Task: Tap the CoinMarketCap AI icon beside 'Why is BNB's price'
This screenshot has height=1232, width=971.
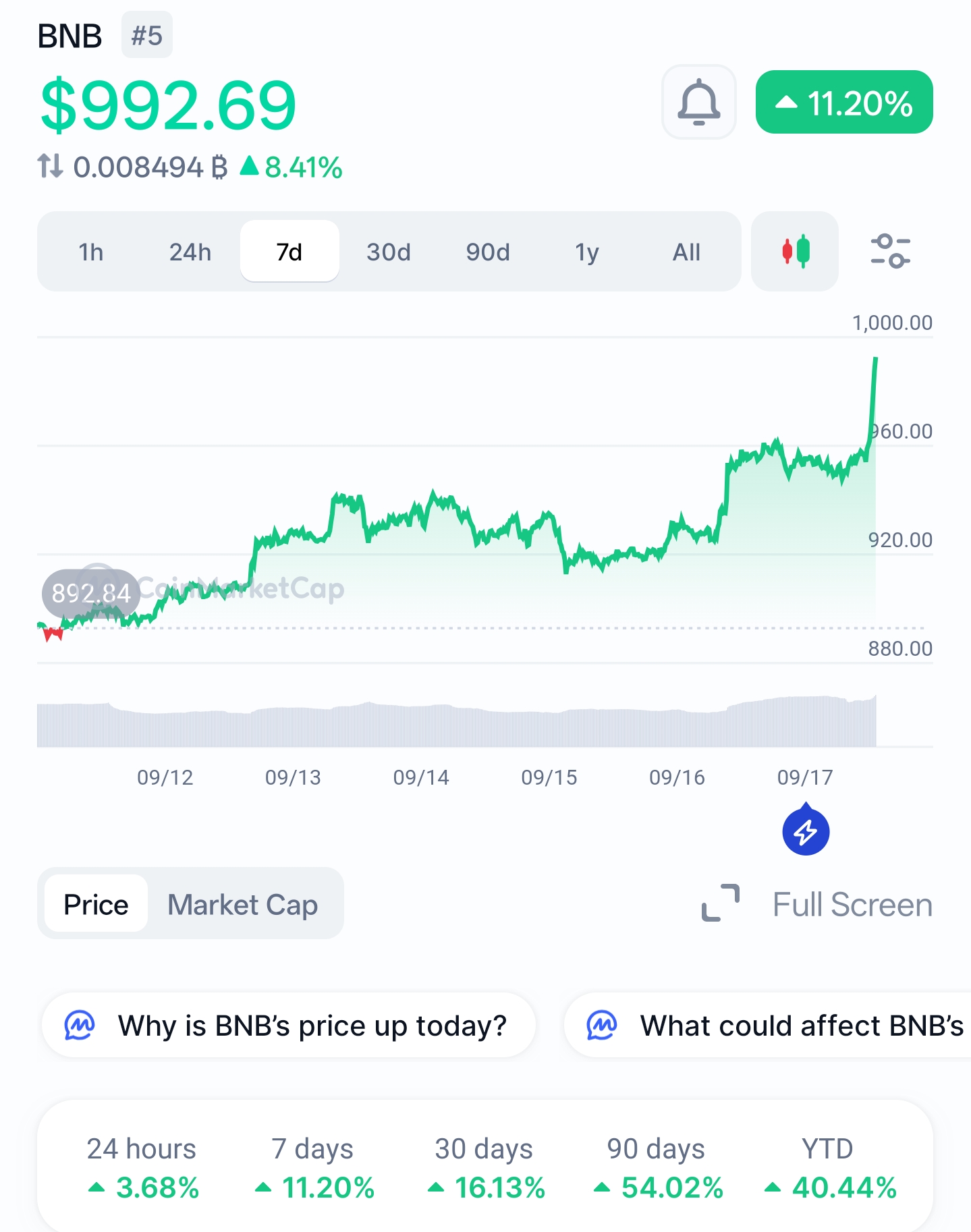Action: point(80,1026)
